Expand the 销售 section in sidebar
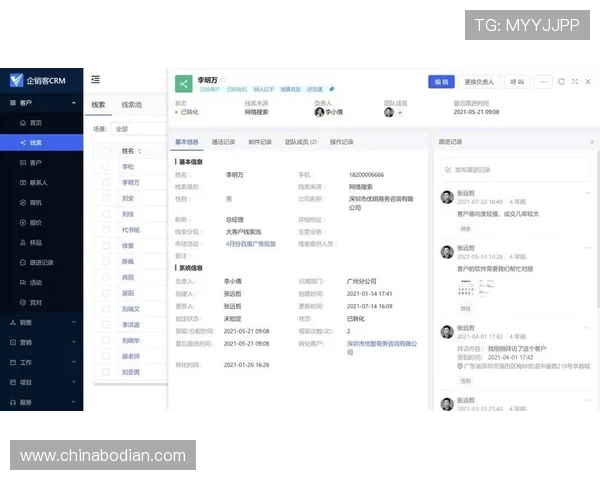Image resolution: width=600 pixels, height=480 pixels. pyautogui.click(x=40, y=322)
